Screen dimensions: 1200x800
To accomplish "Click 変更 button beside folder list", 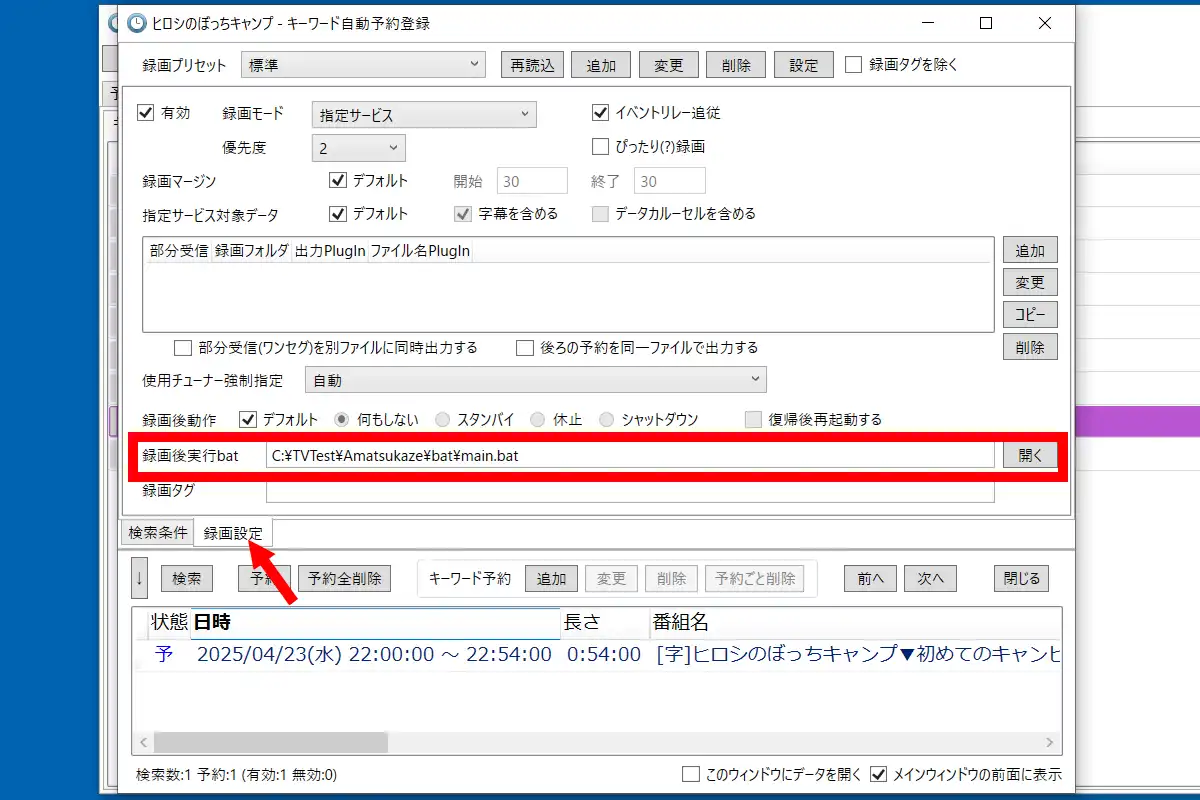I will click(1030, 282).
